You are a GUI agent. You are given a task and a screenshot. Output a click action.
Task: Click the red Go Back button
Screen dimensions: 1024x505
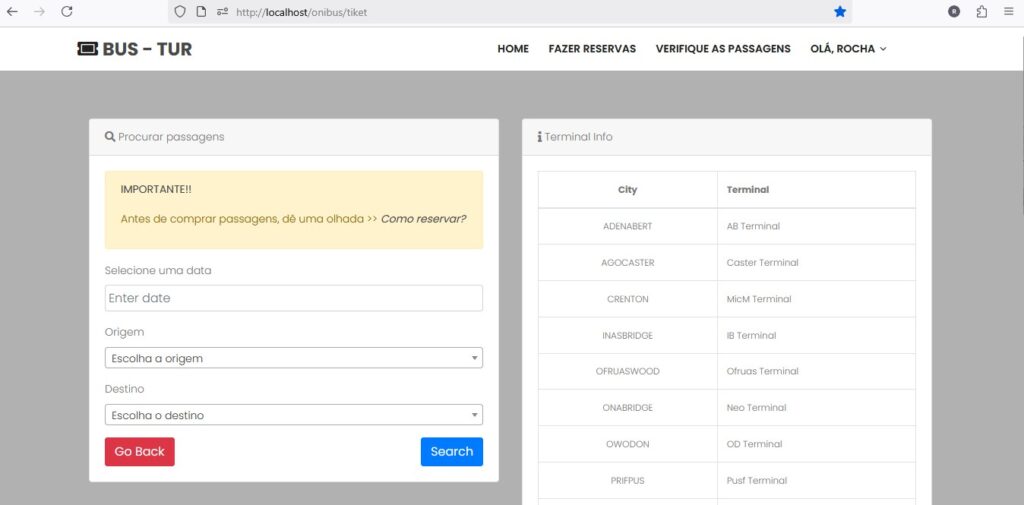tap(140, 451)
